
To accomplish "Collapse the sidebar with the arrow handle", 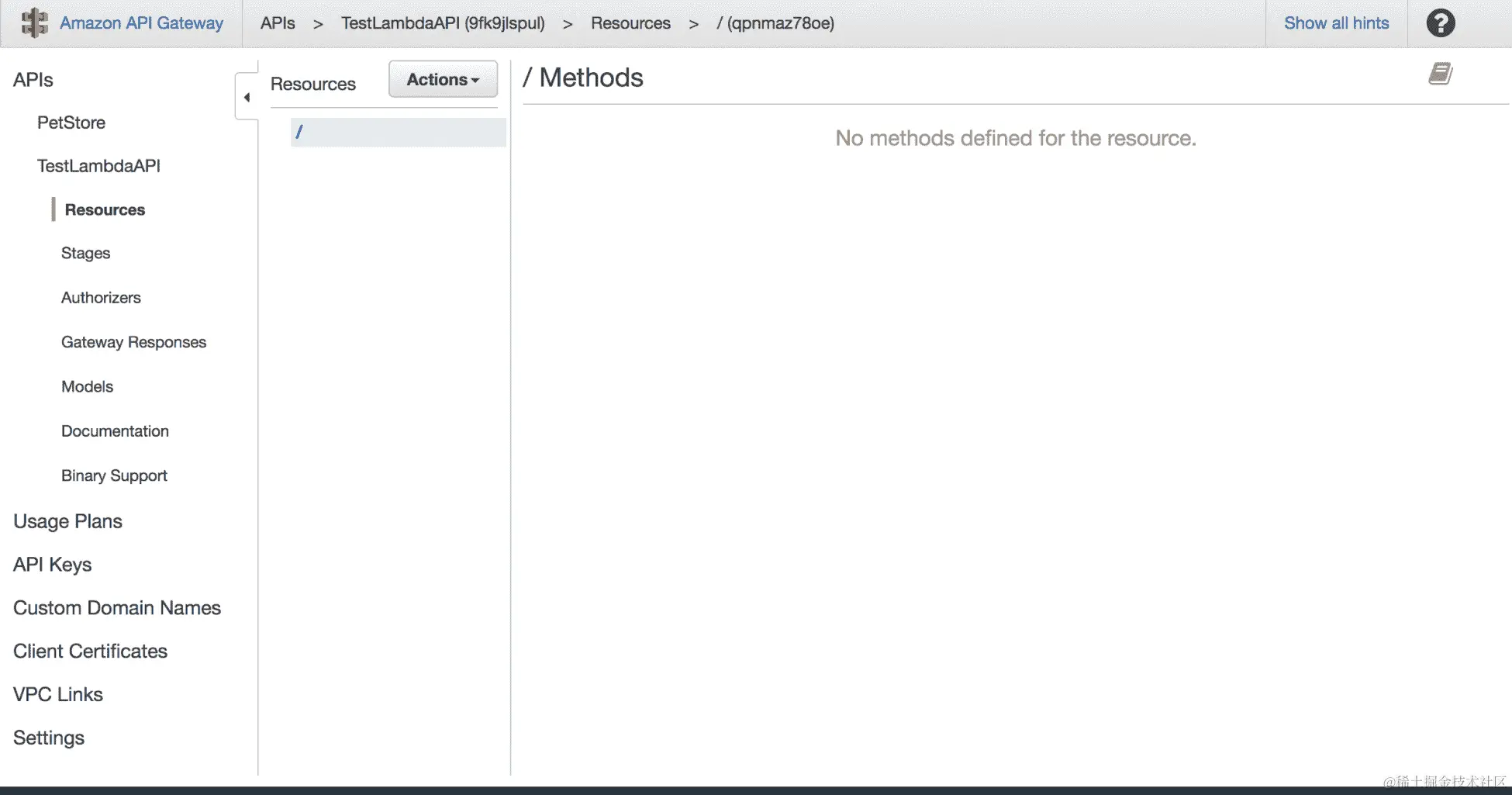I will point(247,97).
